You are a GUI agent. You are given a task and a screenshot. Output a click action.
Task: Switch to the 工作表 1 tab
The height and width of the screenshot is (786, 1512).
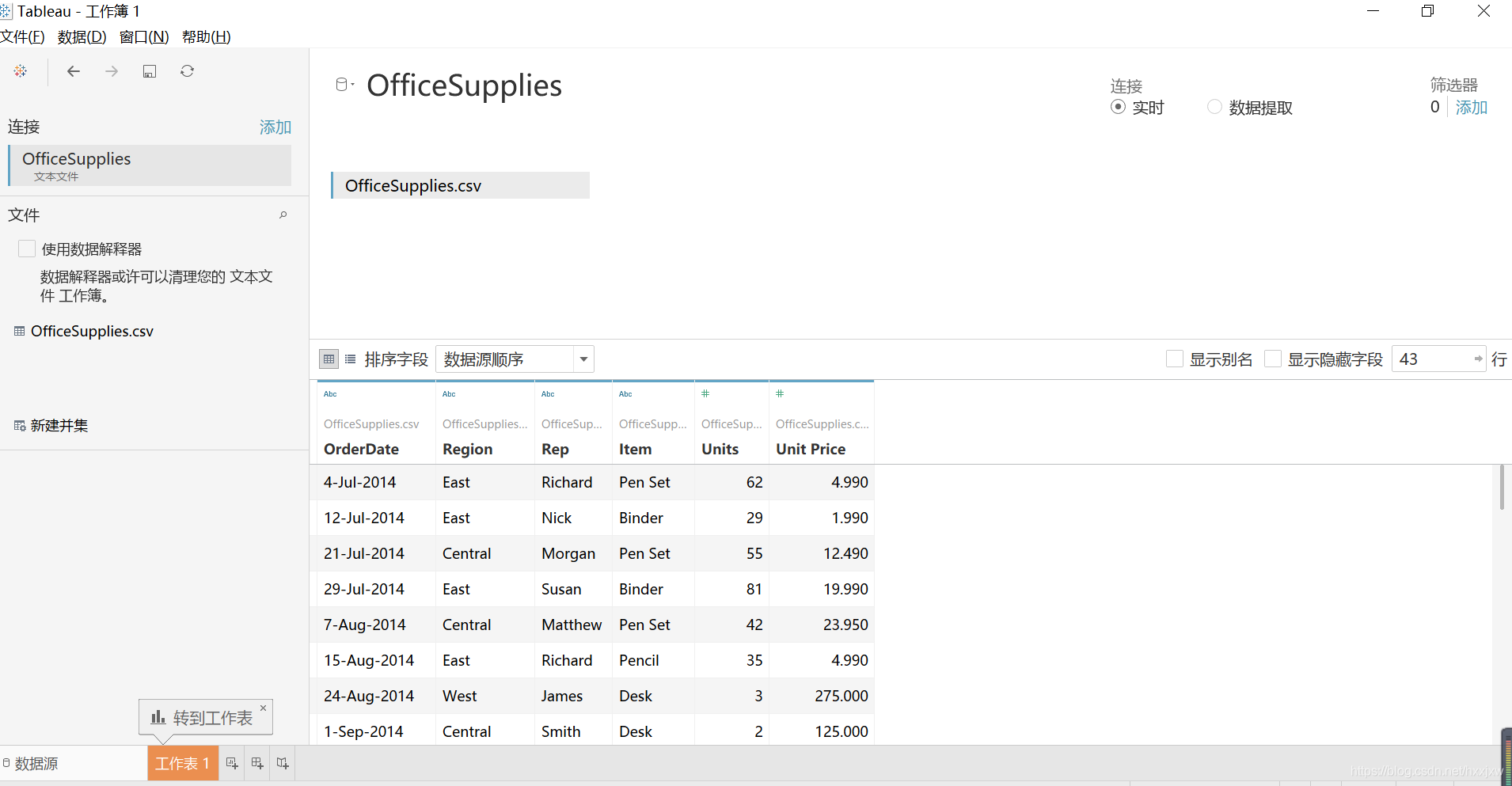pos(183,764)
